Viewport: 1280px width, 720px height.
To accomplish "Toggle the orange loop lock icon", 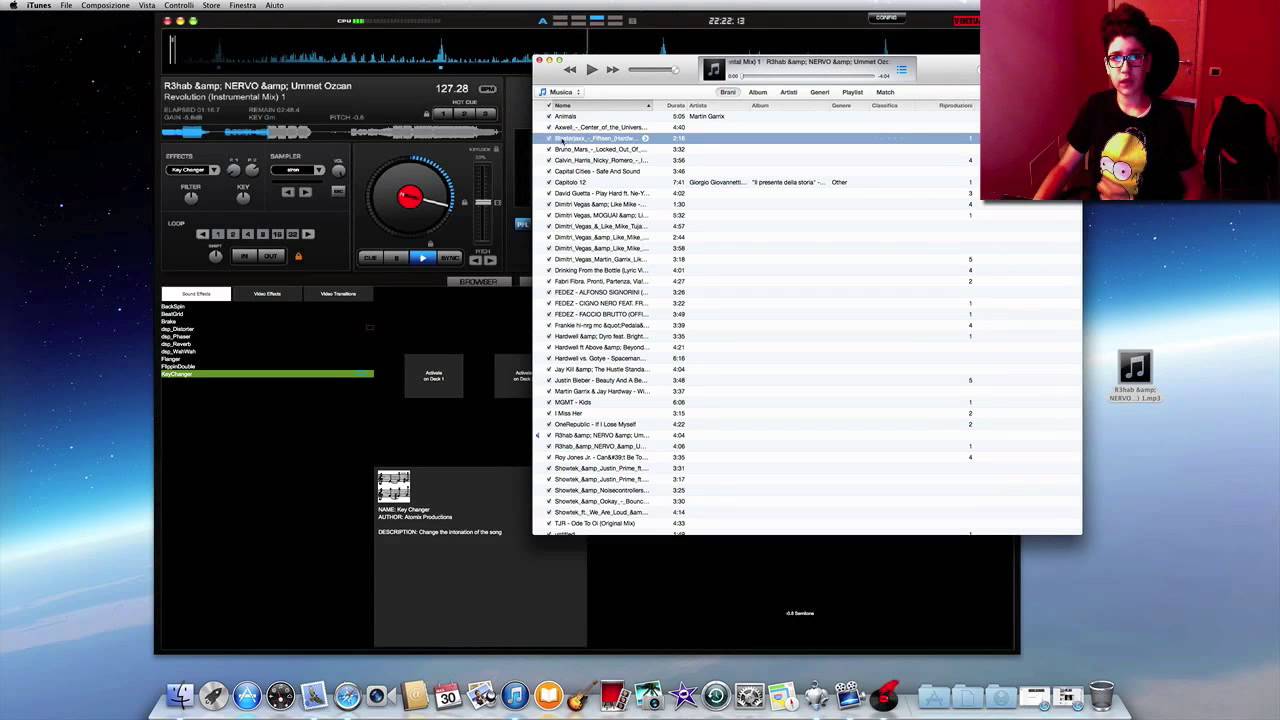I will coord(298,256).
